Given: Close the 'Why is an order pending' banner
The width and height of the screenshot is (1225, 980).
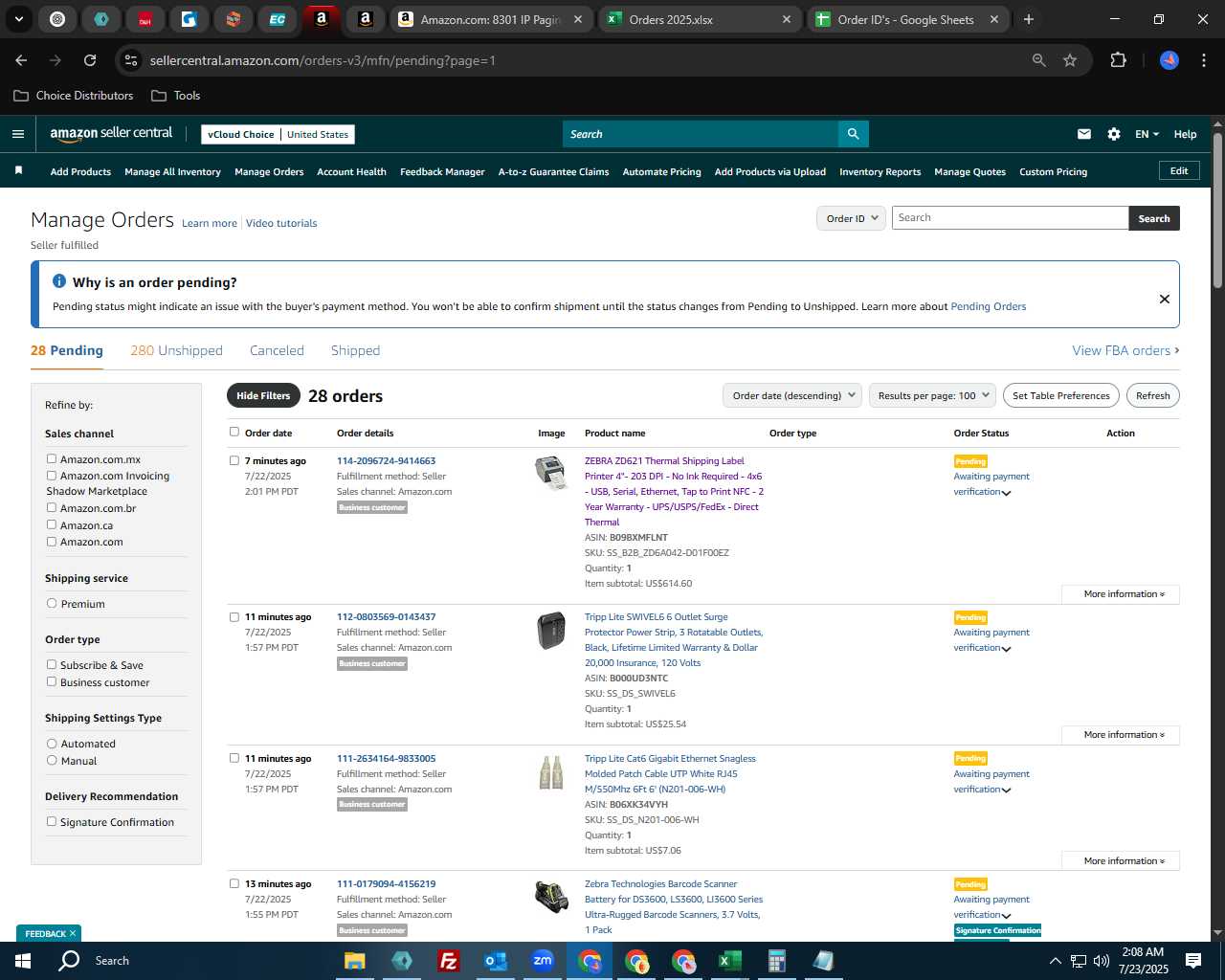Looking at the screenshot, I should tap(1164, 299).
